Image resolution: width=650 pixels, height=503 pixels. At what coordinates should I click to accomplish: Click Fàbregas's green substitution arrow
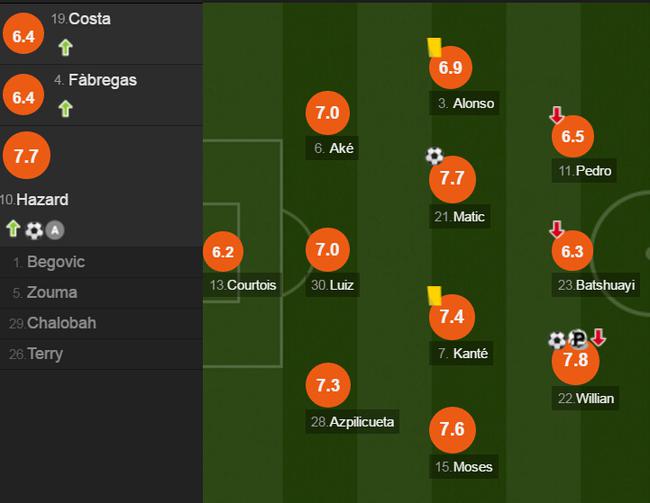(65, 109)
